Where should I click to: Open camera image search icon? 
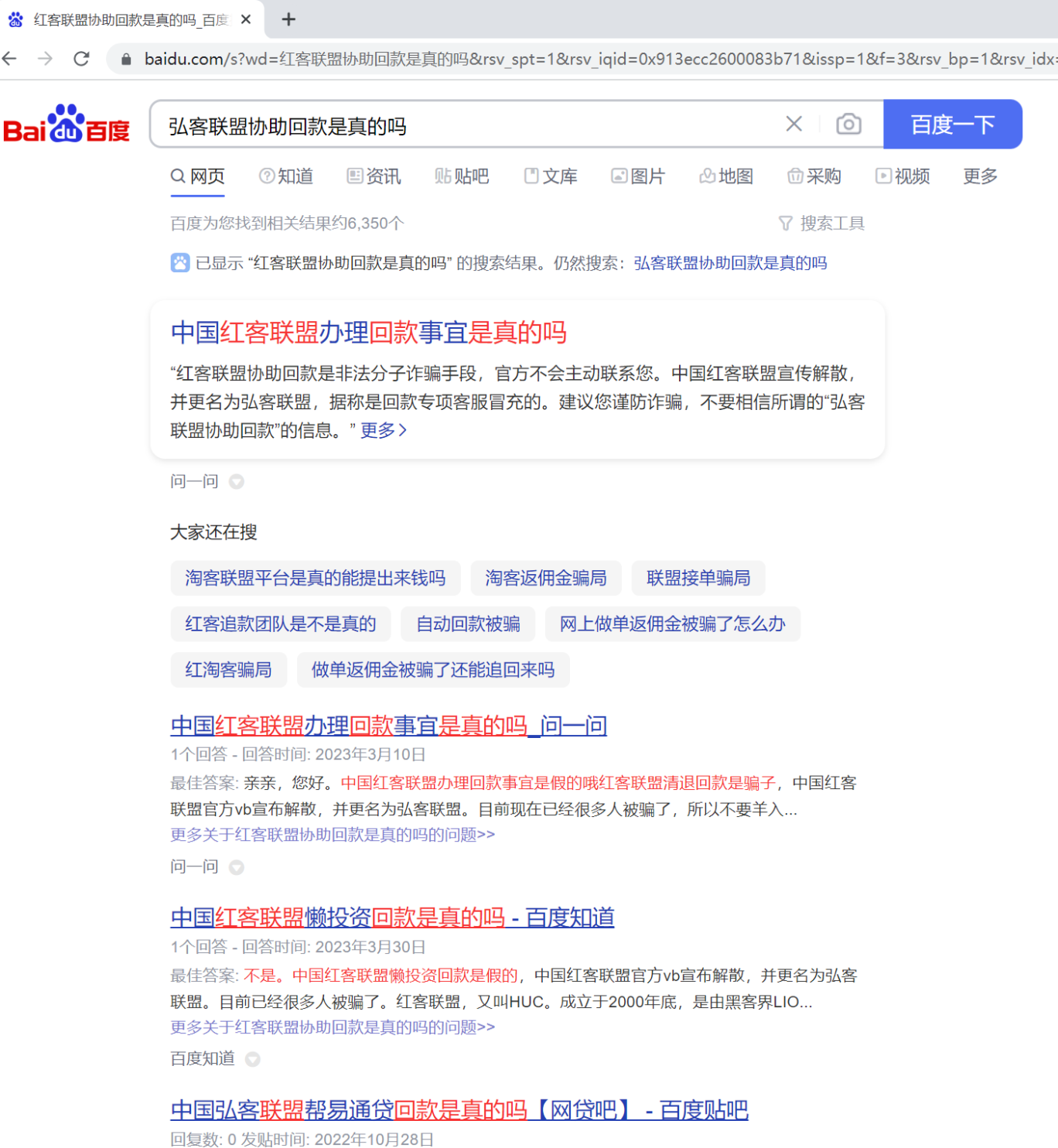tap(848, 124)
